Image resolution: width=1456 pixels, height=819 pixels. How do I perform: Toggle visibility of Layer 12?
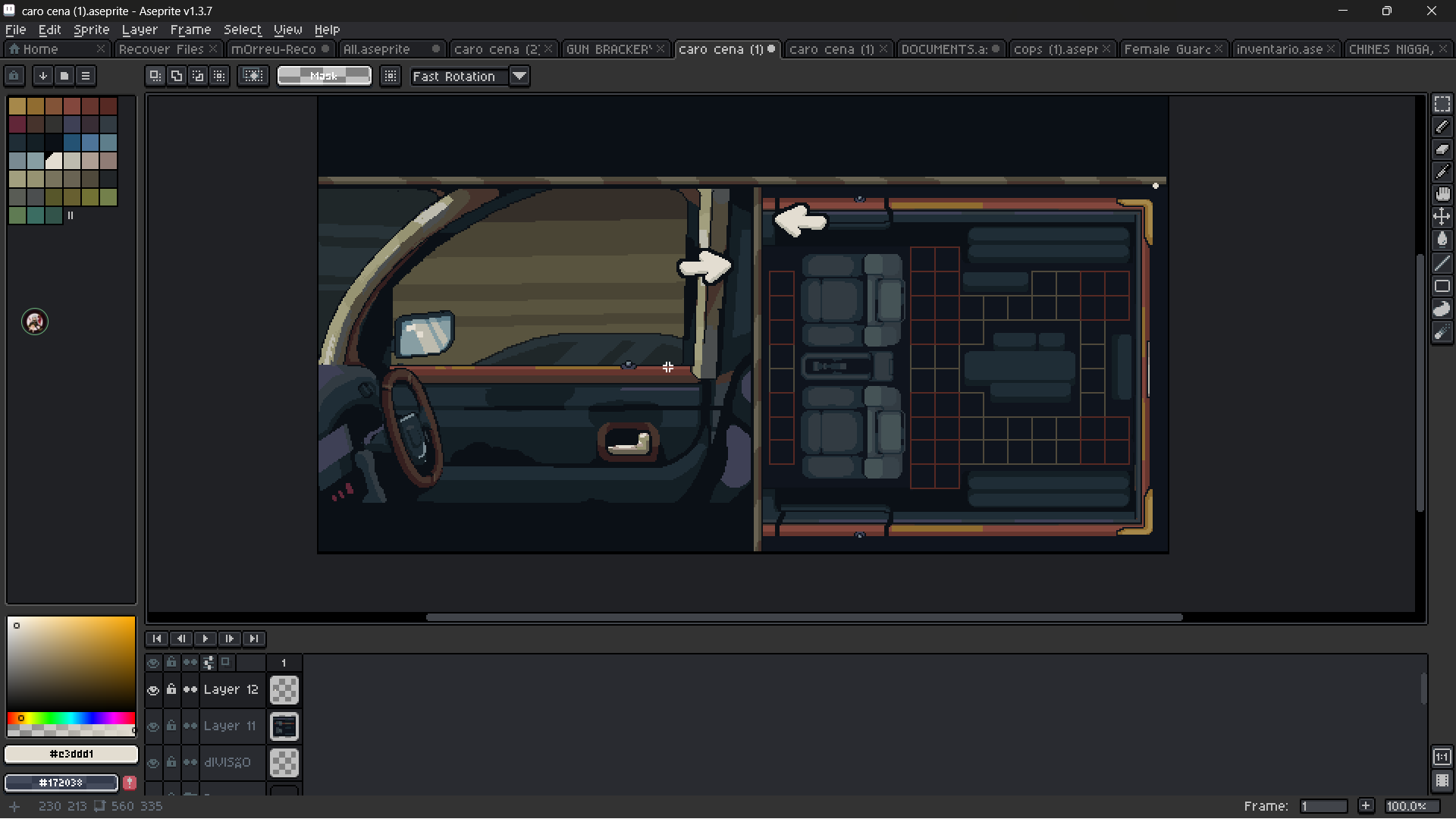pyautogui.click(x=153, y=690)
